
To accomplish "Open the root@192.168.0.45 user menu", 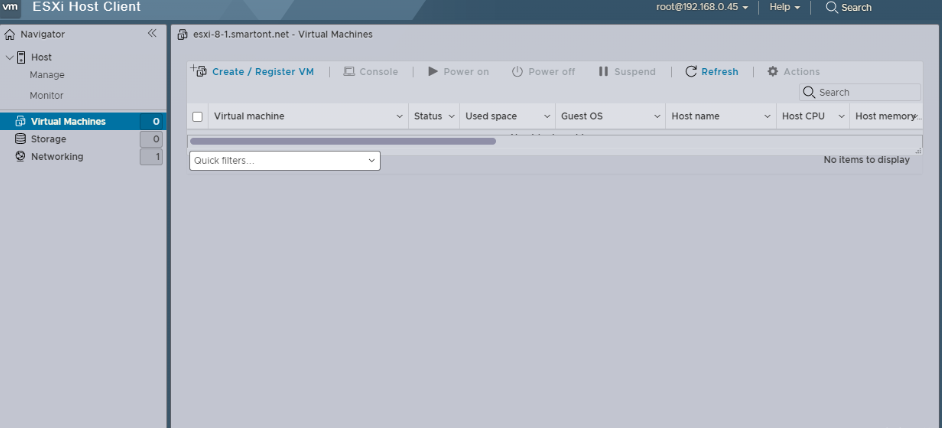I will (702, 7).
